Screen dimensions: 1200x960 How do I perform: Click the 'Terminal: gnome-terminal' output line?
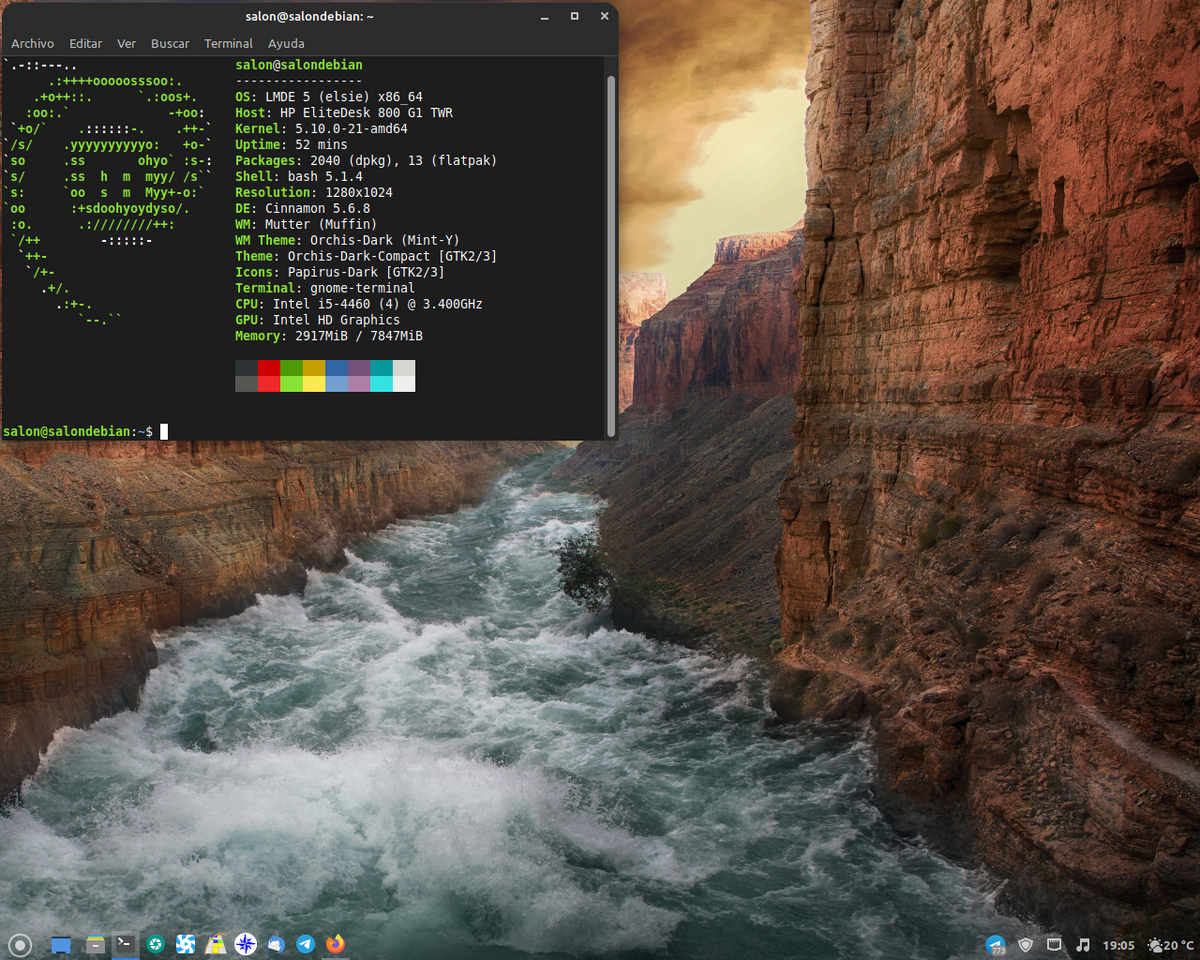[325, 289]
